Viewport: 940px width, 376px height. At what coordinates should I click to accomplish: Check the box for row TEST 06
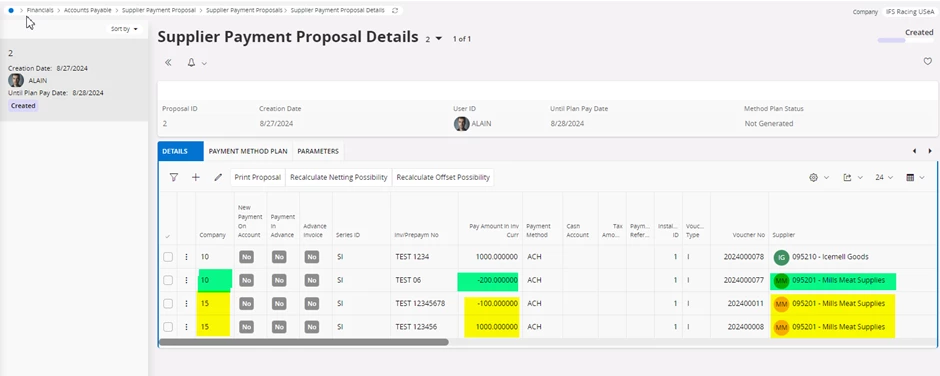pyautogui.click(x=168, y=280)
